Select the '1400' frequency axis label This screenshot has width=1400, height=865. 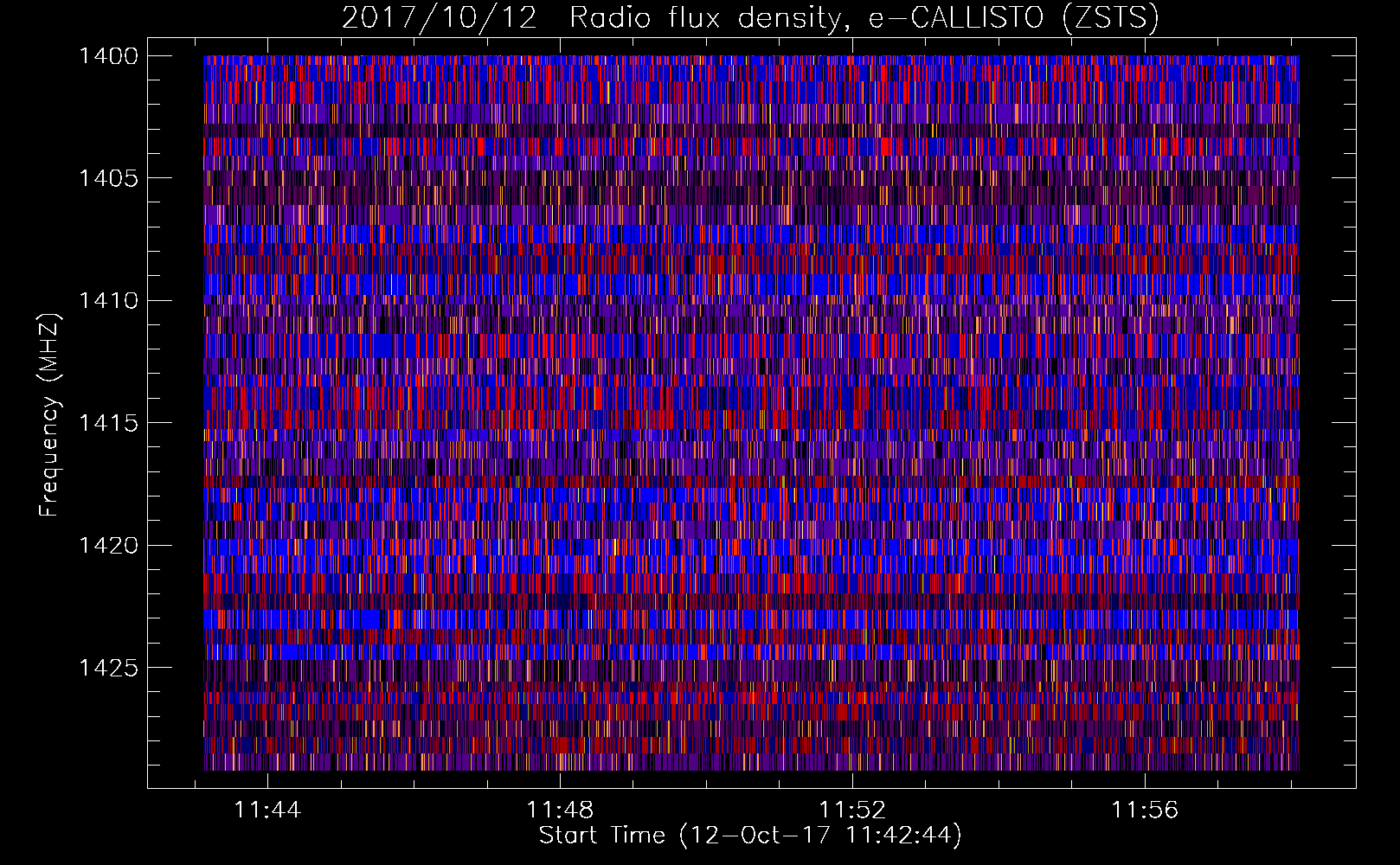point(109,56)
